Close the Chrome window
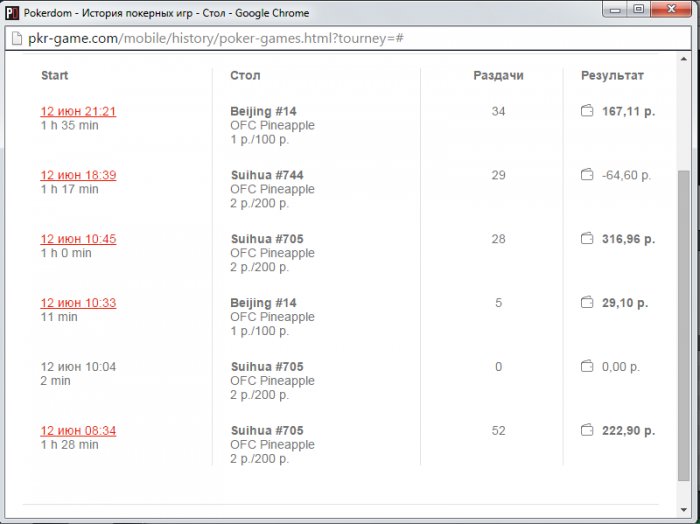 click(671, 9)
